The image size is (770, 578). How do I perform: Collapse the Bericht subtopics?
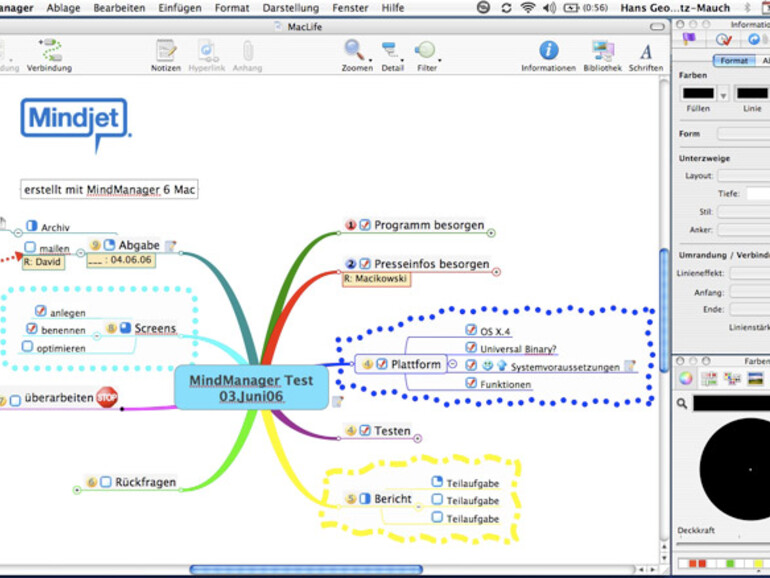(418, 506)
